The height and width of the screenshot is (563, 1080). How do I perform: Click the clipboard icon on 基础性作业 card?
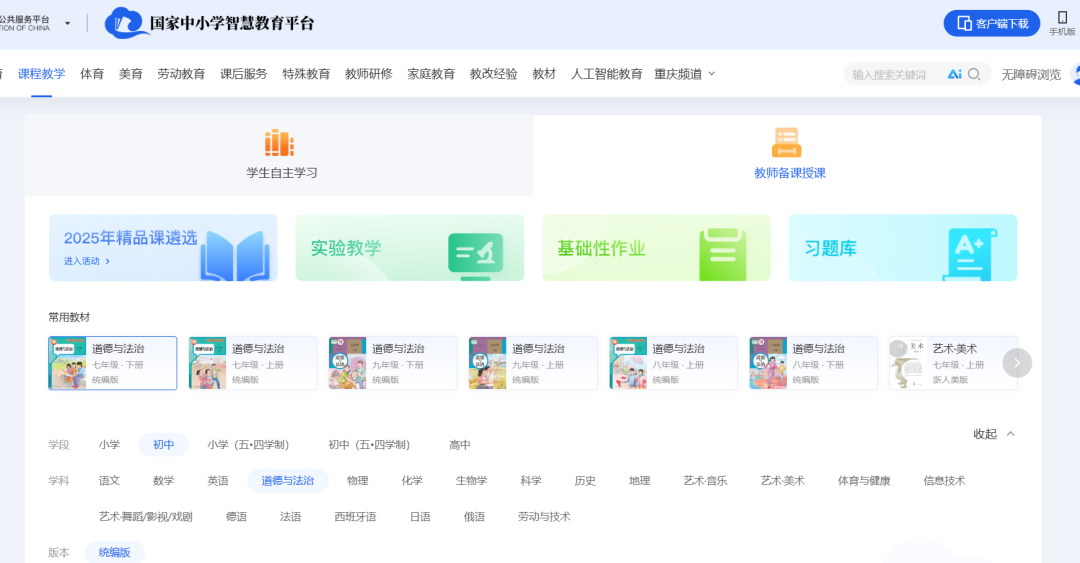723,254
